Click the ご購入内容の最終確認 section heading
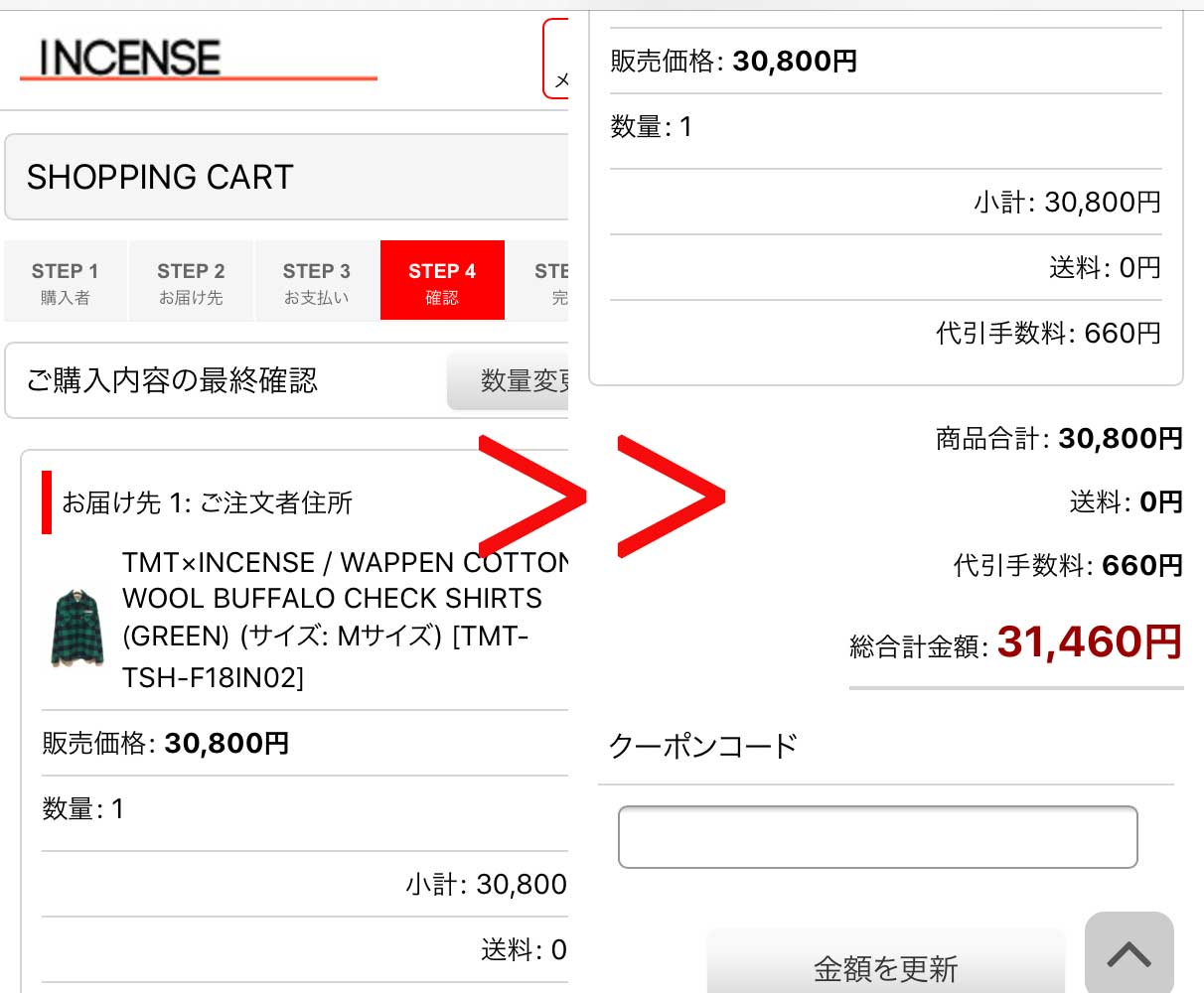The image size is (1204, 993). click(x=173, y=380)
